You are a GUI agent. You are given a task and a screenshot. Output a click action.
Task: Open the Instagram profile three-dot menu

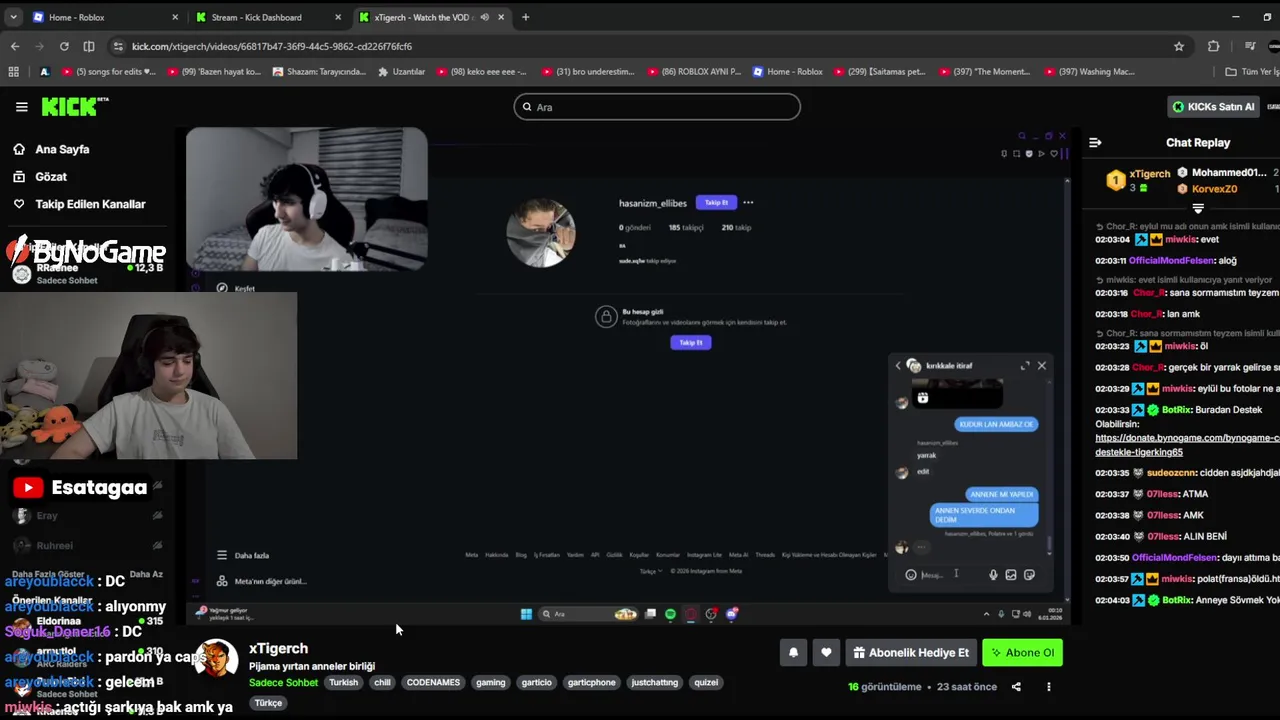point(748,203)
